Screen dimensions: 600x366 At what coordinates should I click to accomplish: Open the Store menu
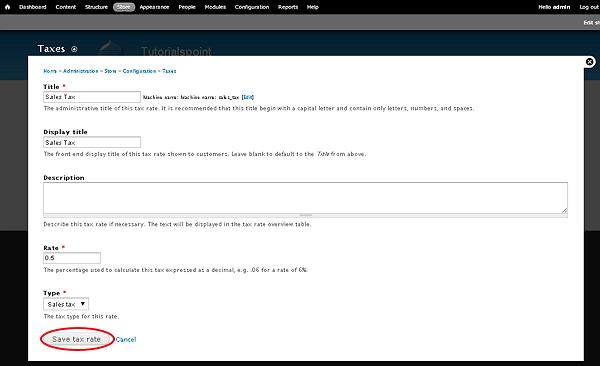[124, 7]
